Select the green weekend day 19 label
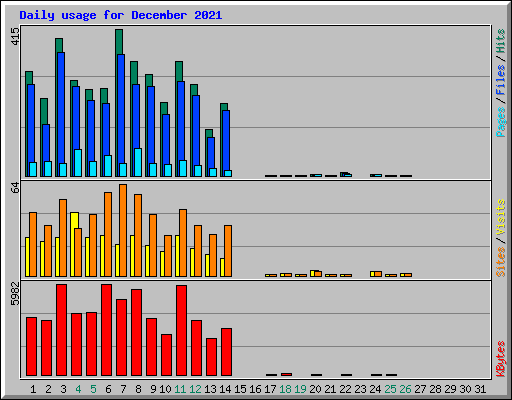Viewport: 512px width, 400px height. click(x=300, y=389)
